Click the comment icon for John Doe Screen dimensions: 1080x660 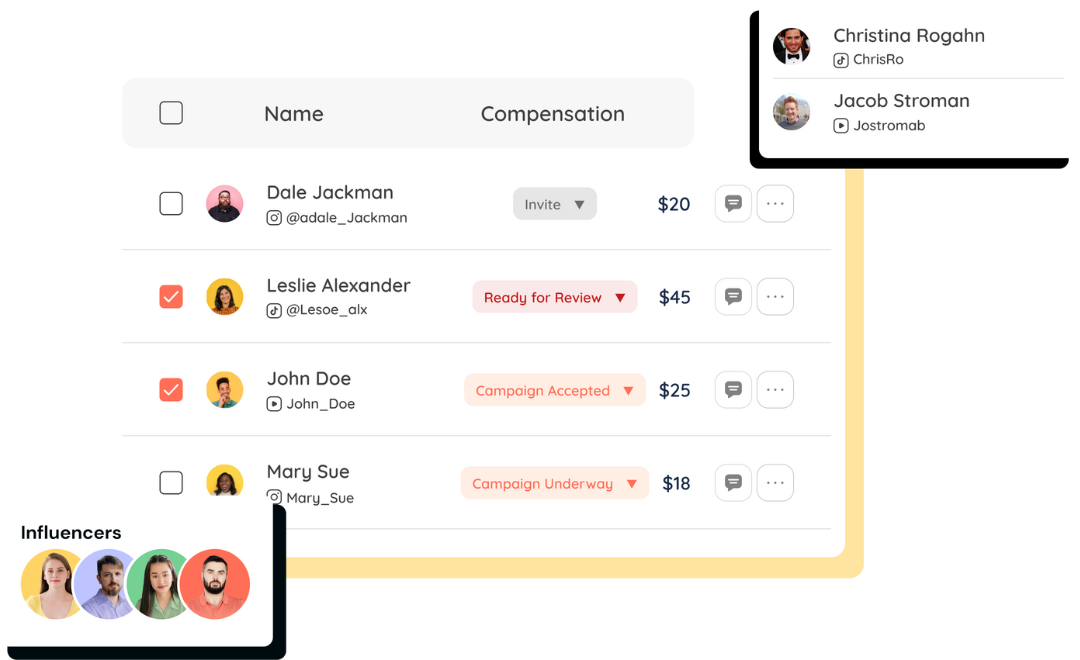click(x=733, y=390)
